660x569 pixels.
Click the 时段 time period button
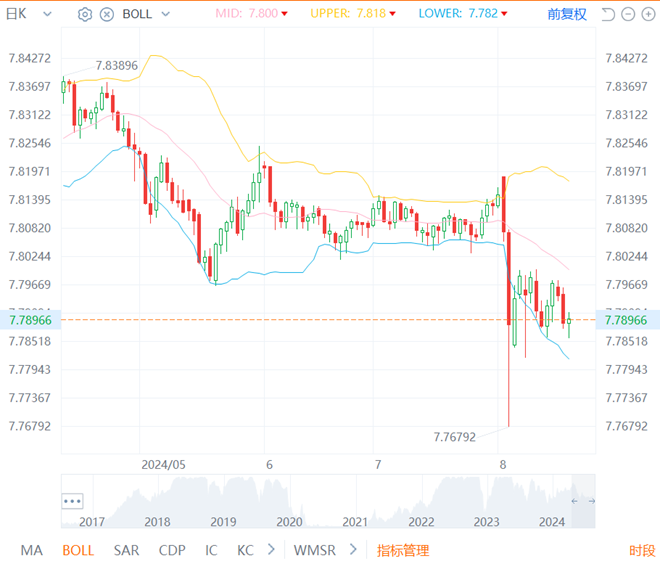[642, 550]
